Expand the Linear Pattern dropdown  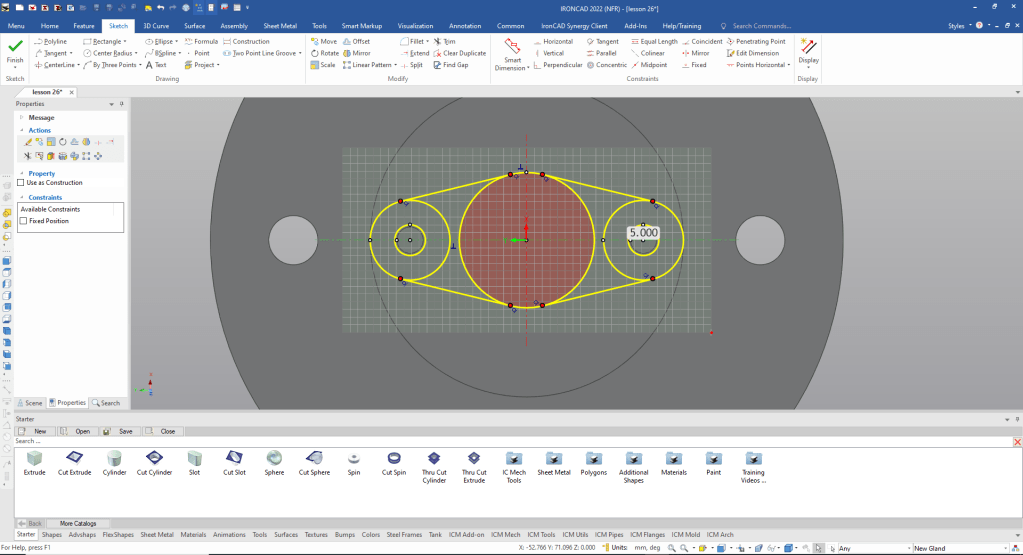[397, 65]
